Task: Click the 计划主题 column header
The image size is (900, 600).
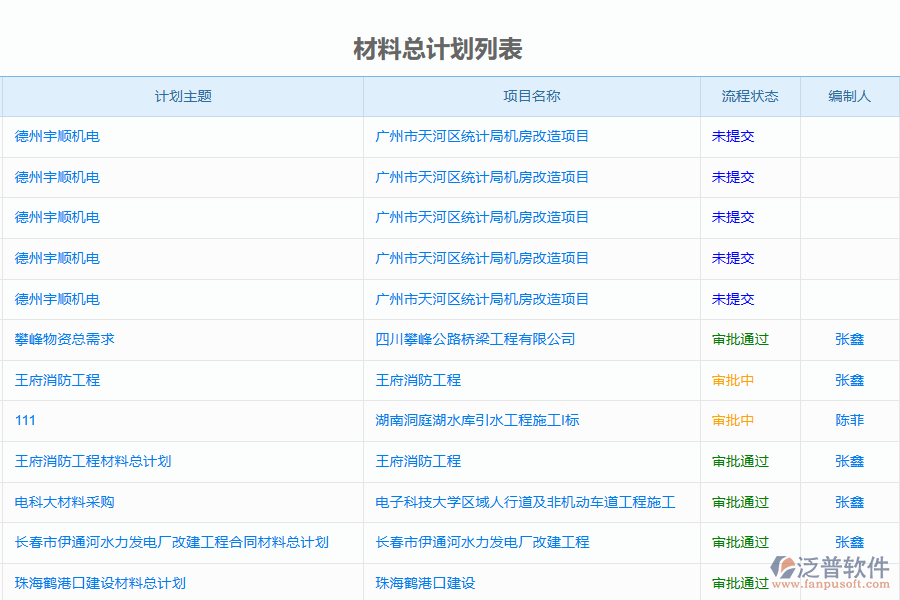Action: pyautogui.click(x=182, y=96)
